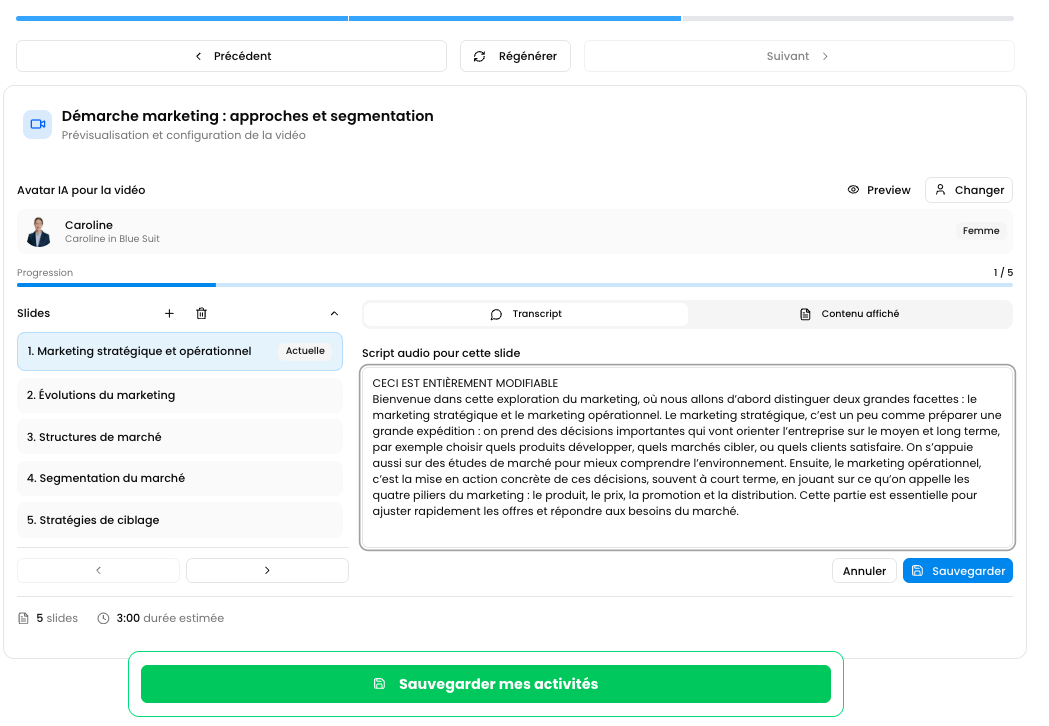Collapse the Slides list with the chevron
Screen dimensions: 1049x726
[x=334, y=314]
